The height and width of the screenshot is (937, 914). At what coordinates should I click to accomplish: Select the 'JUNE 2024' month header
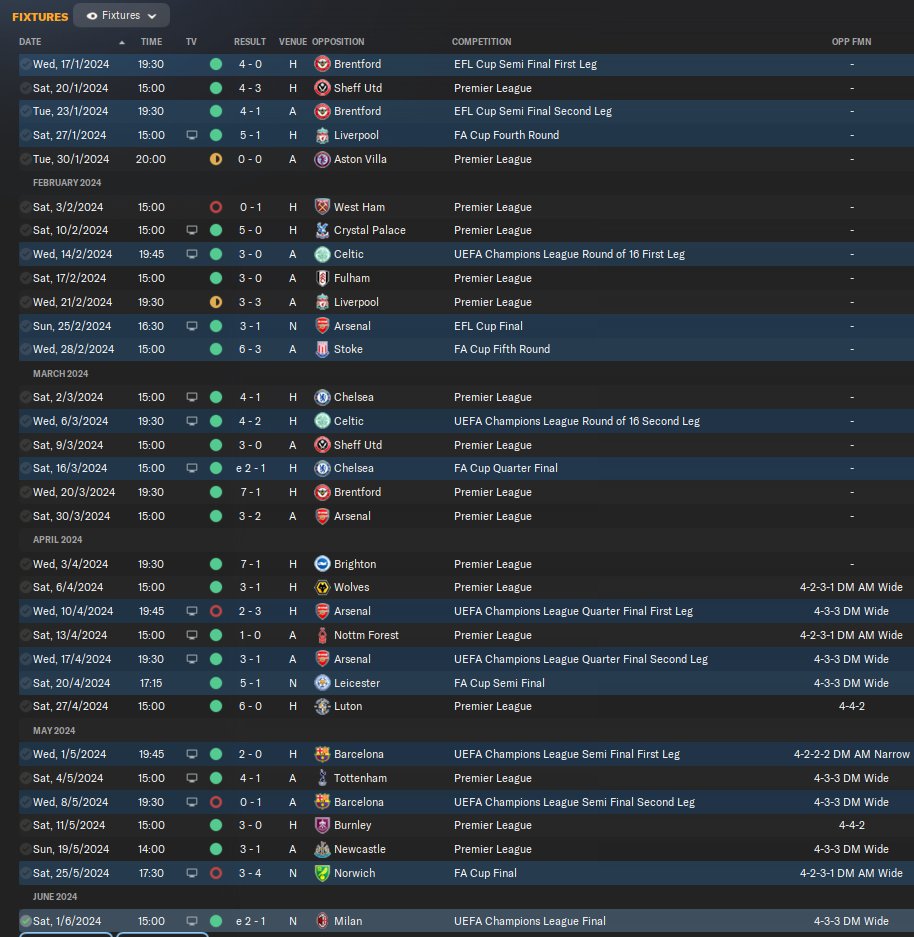(x=55, y=896)
